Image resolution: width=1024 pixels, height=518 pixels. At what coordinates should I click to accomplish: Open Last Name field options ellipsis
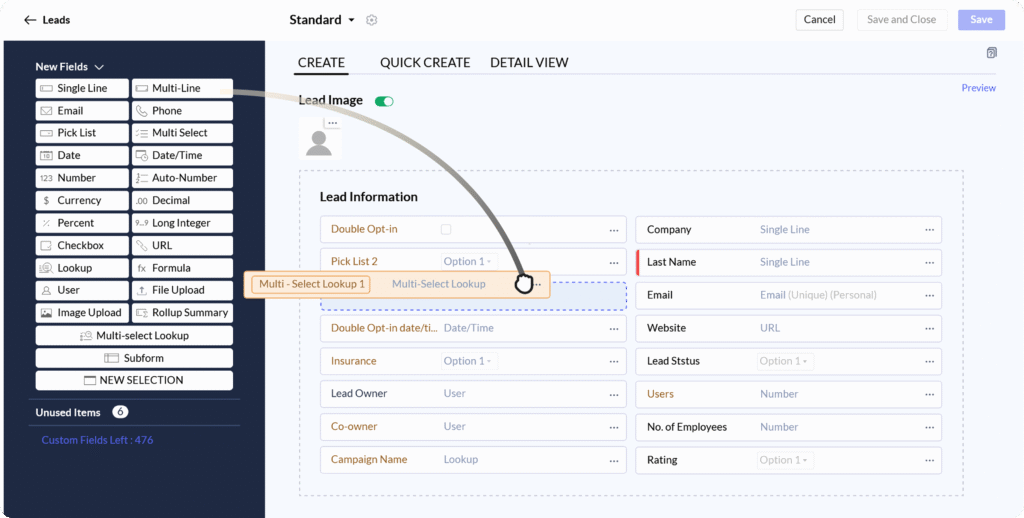[929, 263]
